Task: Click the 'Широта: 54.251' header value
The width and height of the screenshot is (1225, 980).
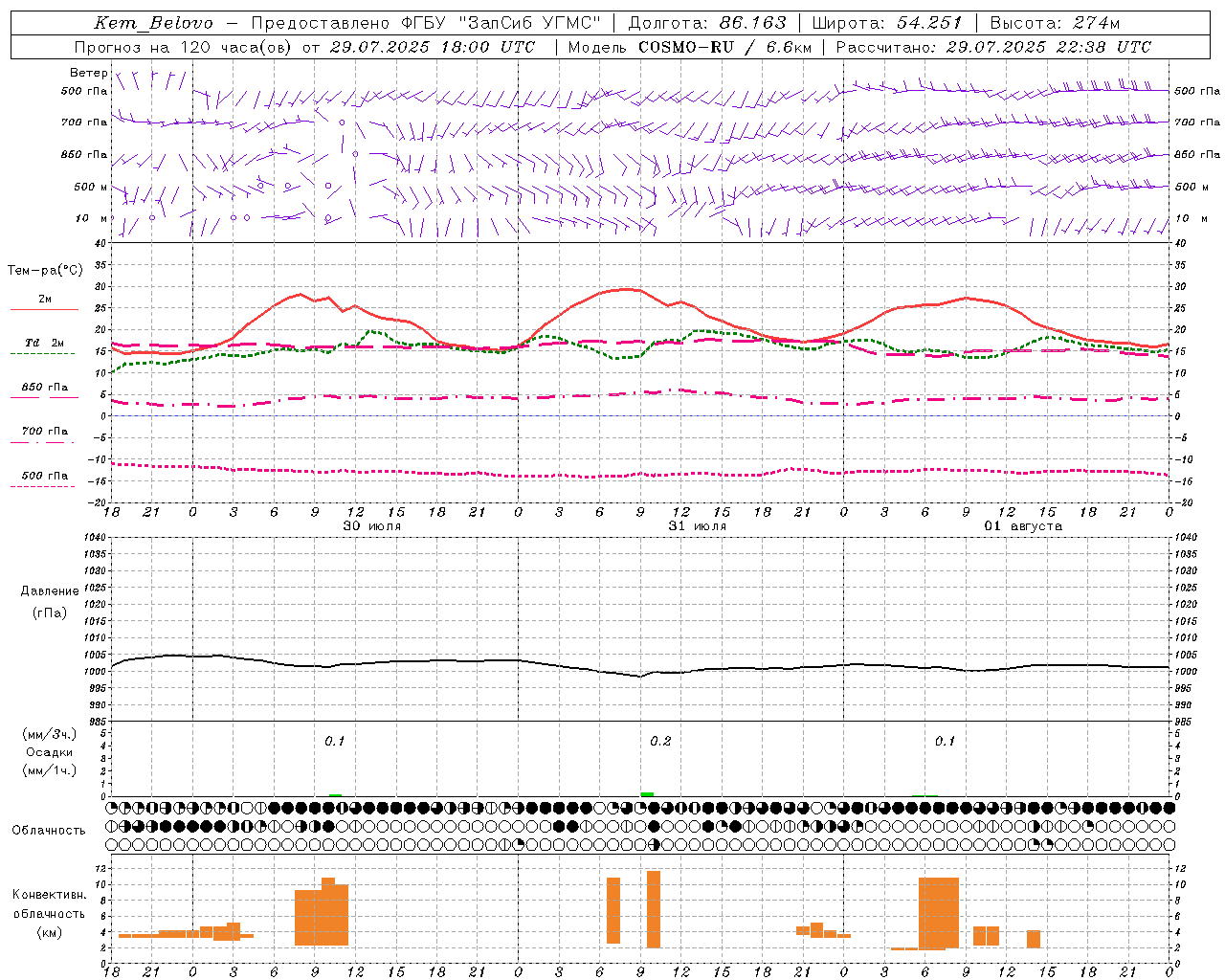Action: pyautogui.click(x=887, y=23)
